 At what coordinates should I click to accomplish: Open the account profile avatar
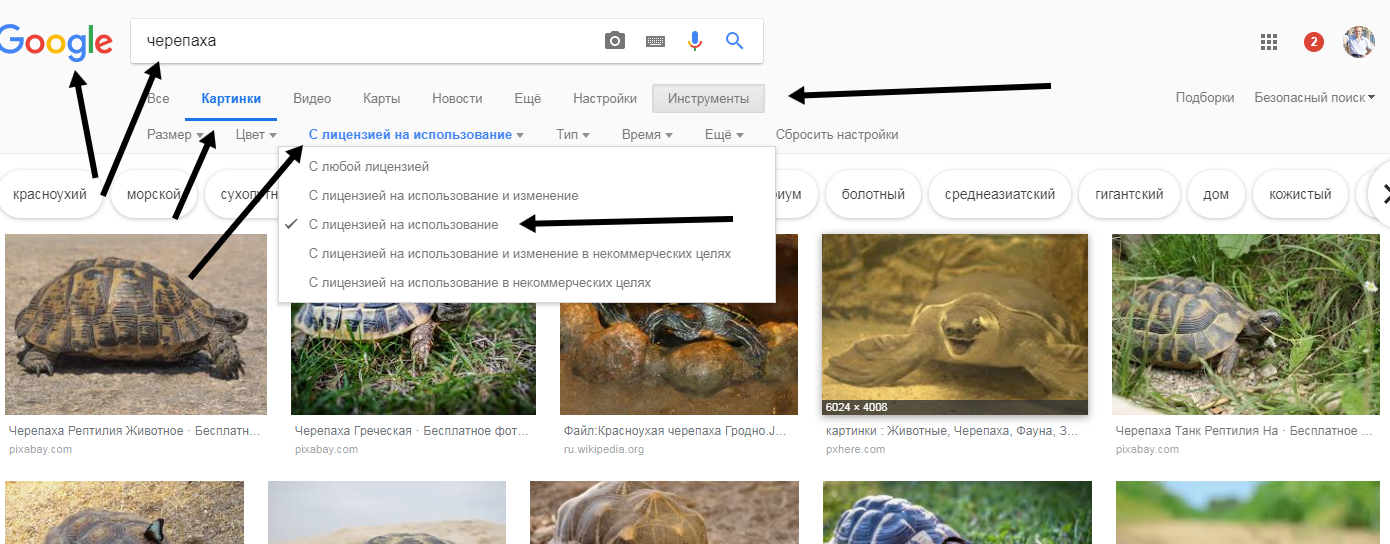(x=1359, y=42)
